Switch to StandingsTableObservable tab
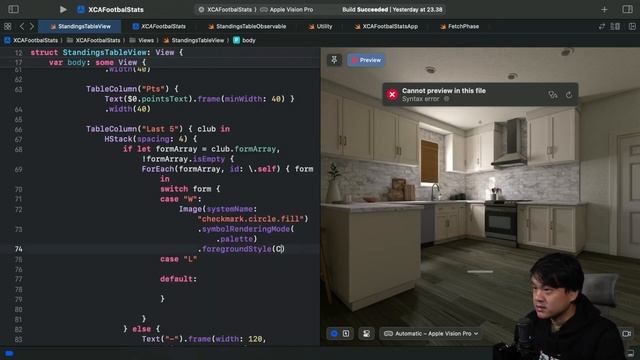This screenshot has height=360, width=640. click(x=247, y=27)
